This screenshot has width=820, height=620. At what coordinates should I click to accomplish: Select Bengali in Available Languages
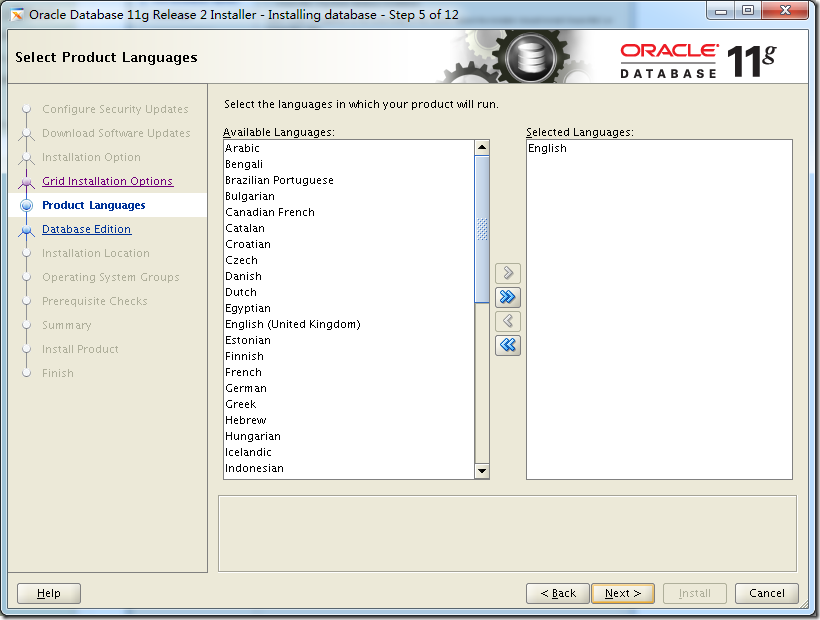click(x=348, y=164)
